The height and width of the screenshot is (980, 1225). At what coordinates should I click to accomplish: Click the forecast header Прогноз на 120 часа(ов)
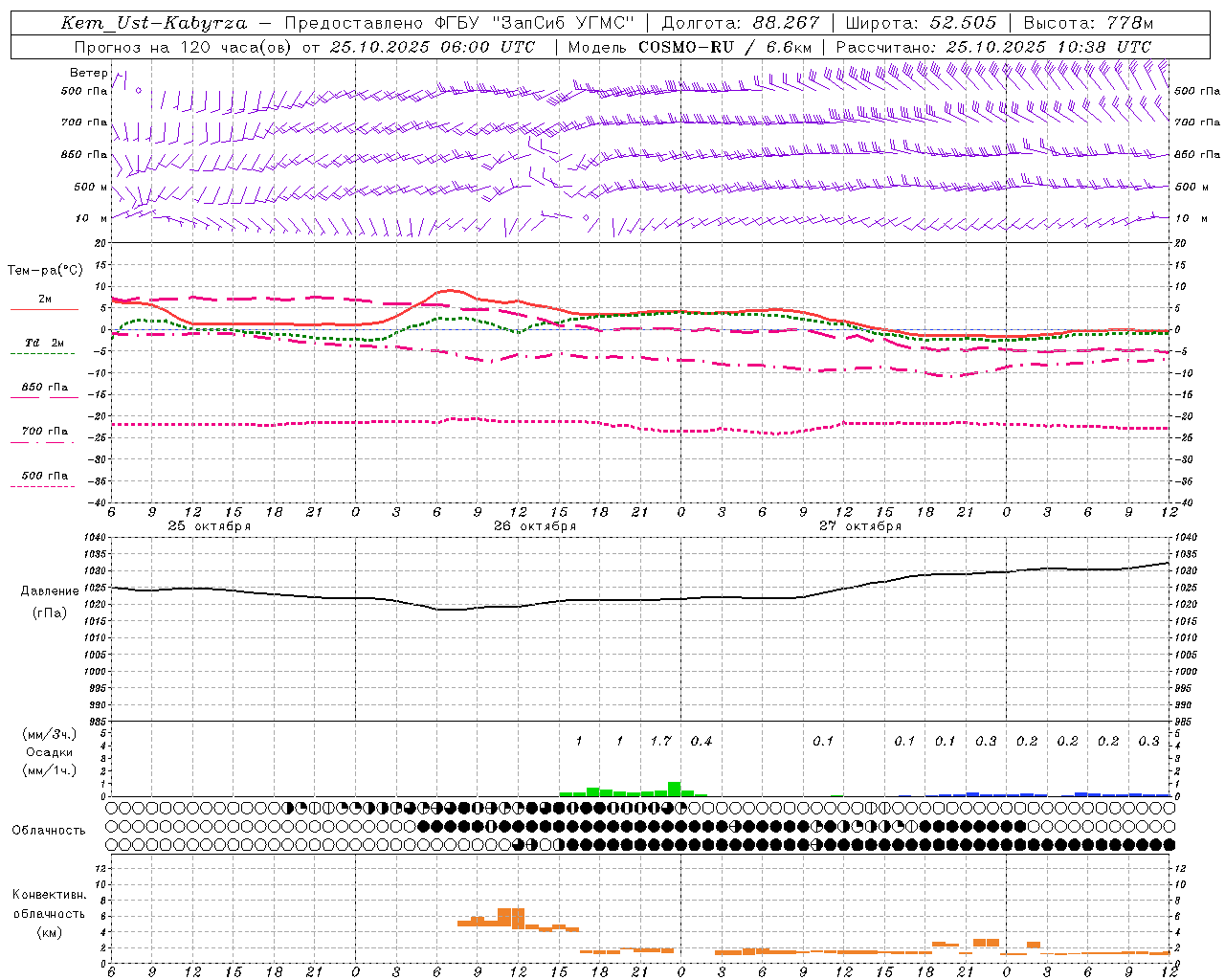click(184, 47)
